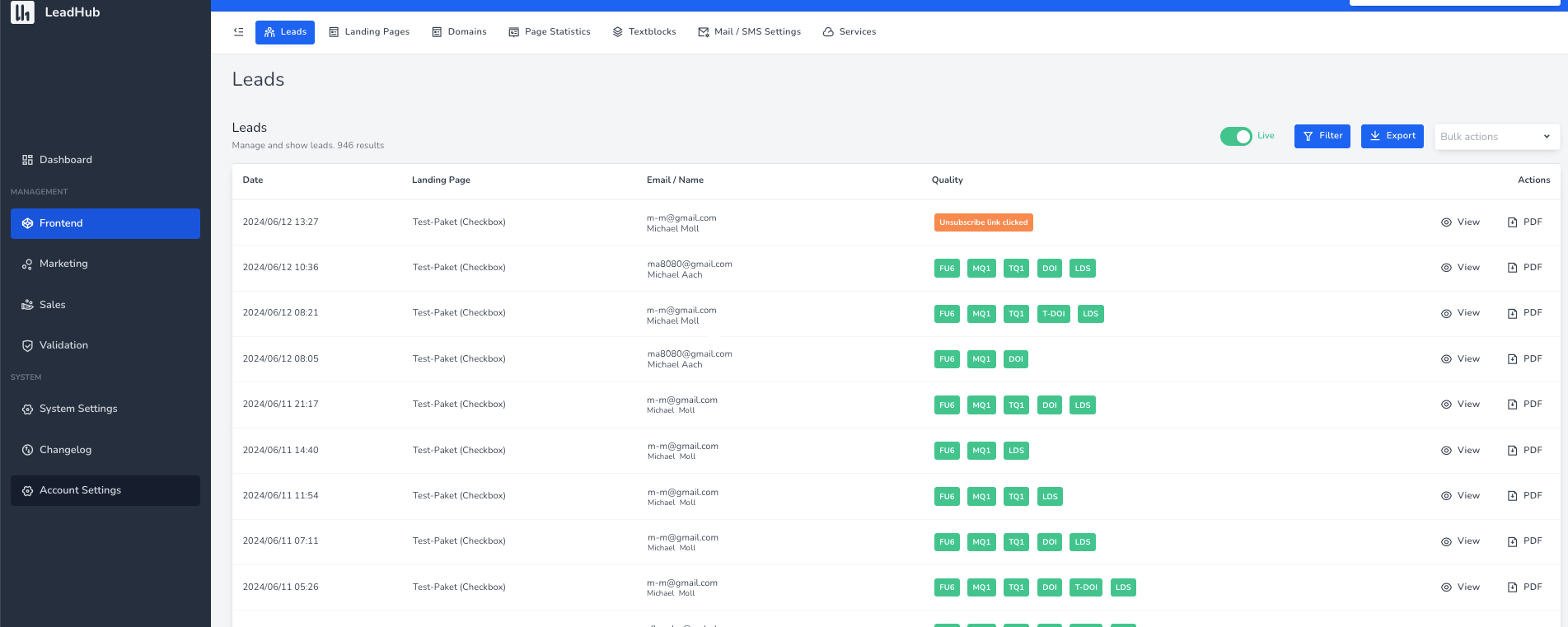Click the Validation shield icon
1568x627 pixels.
pos(27,346)
